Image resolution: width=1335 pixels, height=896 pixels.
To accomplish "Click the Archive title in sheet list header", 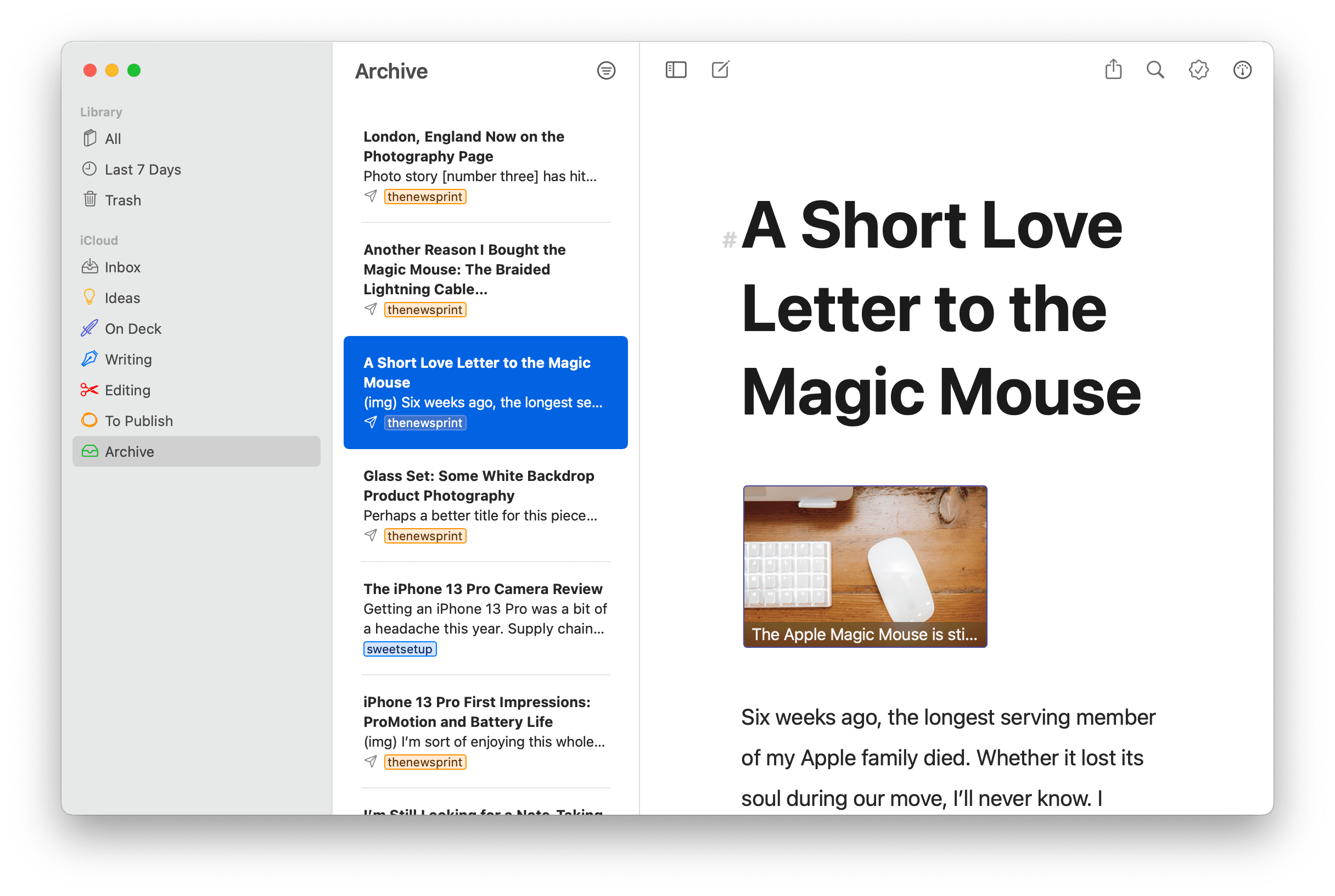I will point(391,71).
